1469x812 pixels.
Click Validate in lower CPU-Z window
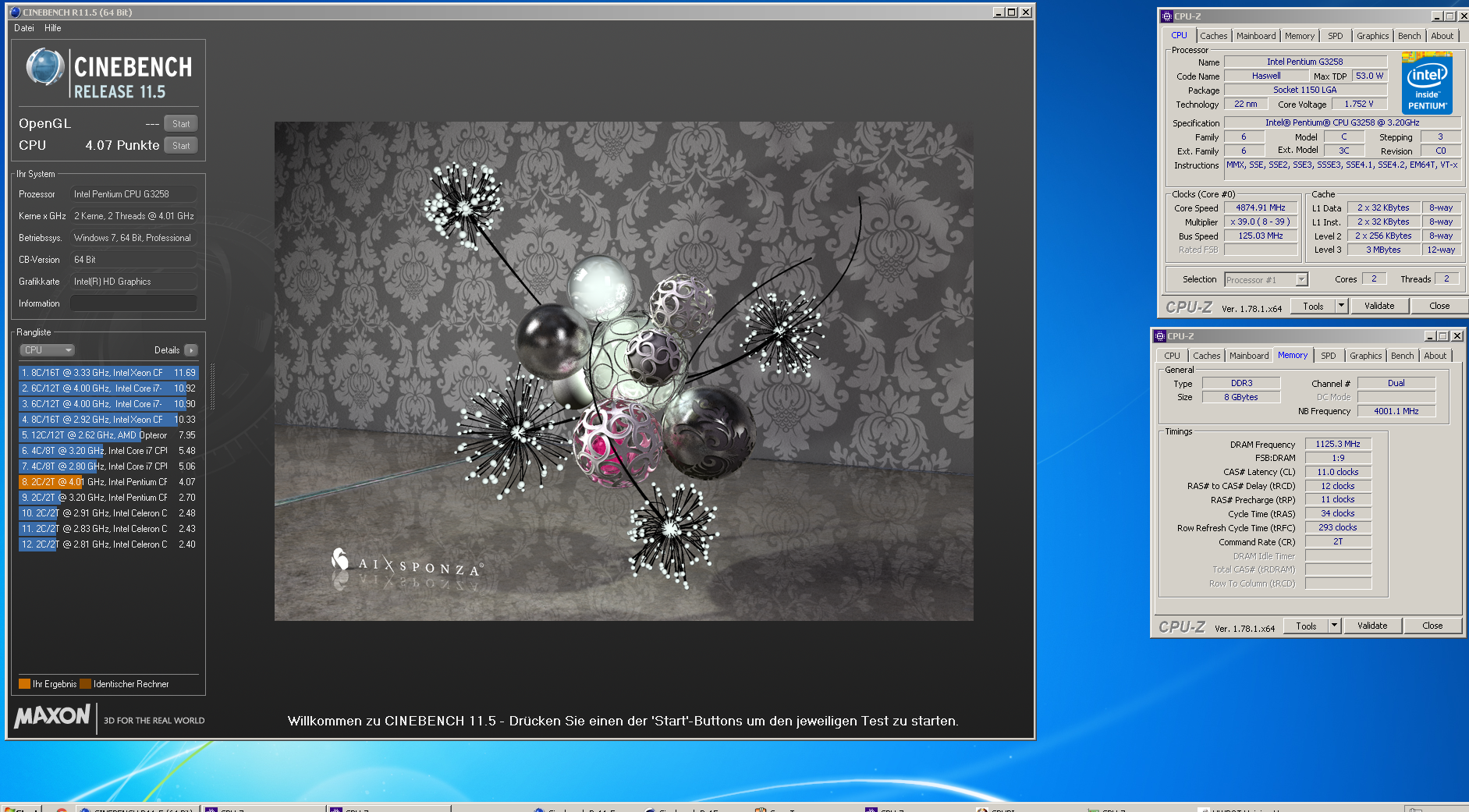[1372, 626]
